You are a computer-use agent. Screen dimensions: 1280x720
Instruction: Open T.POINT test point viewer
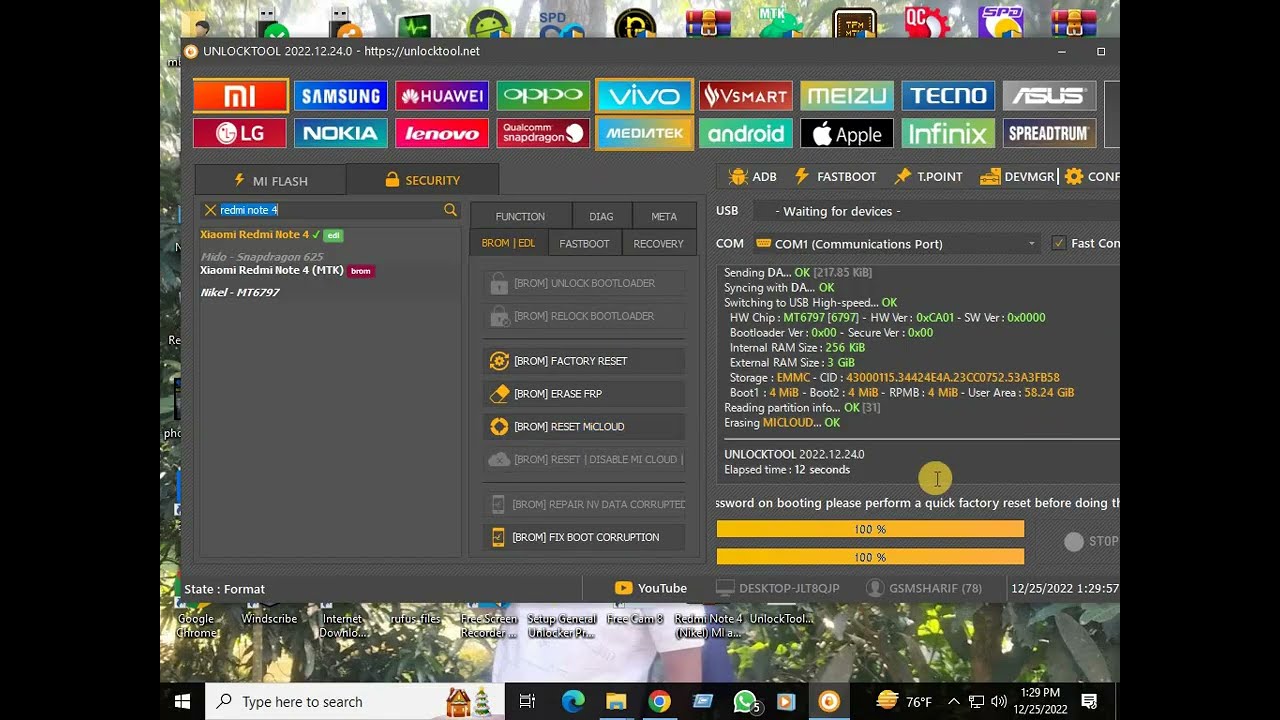(x=928, y=177)
